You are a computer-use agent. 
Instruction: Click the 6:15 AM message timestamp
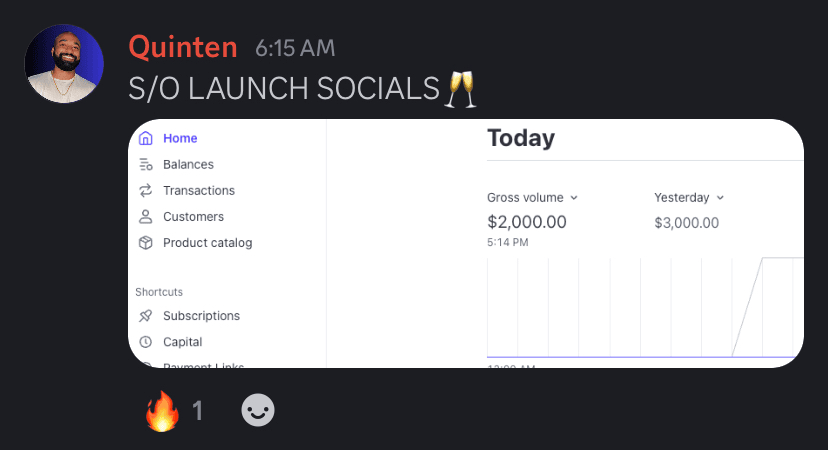point(295,48)
